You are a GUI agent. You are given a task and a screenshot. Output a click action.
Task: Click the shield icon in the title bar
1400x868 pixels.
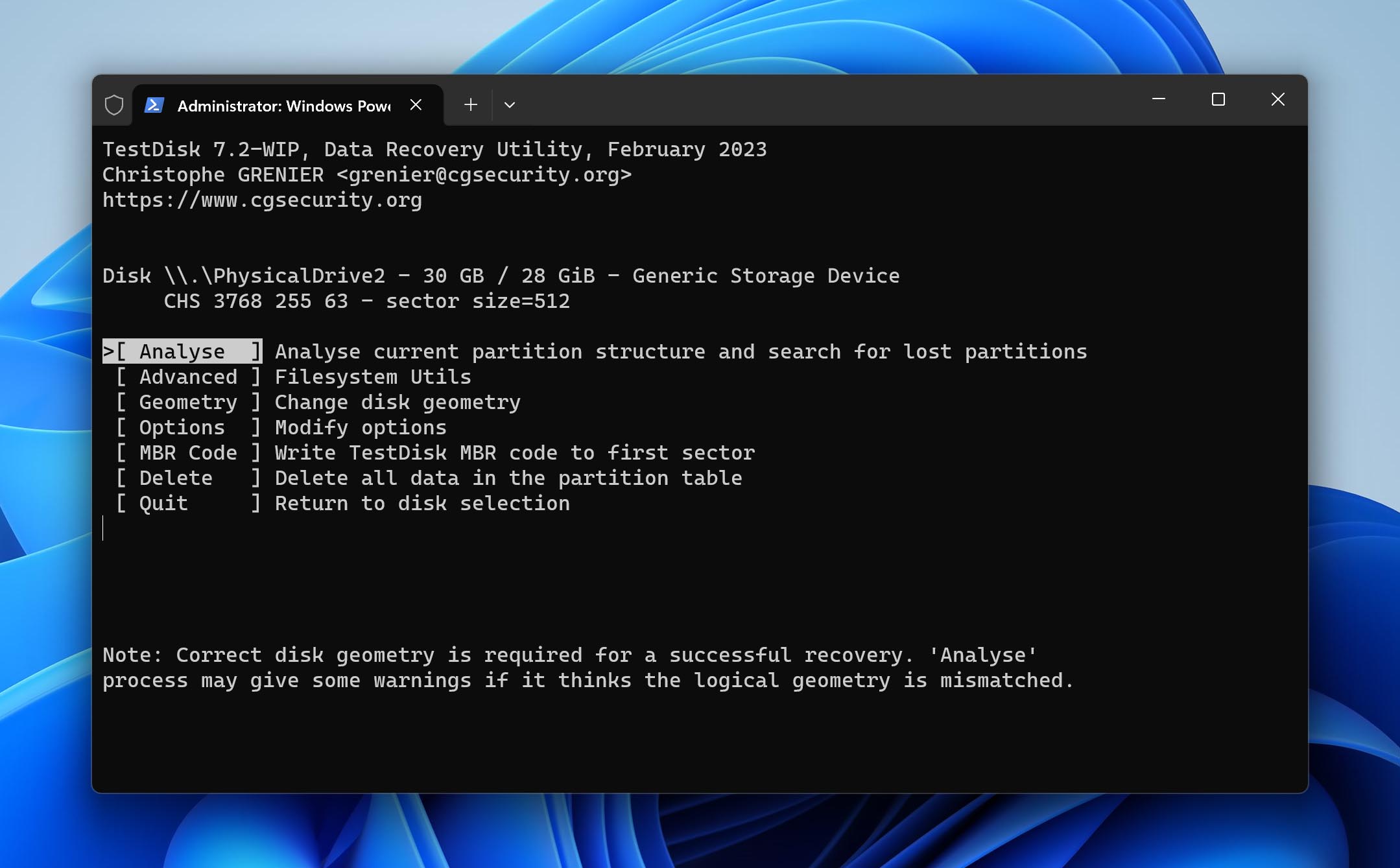114,105
